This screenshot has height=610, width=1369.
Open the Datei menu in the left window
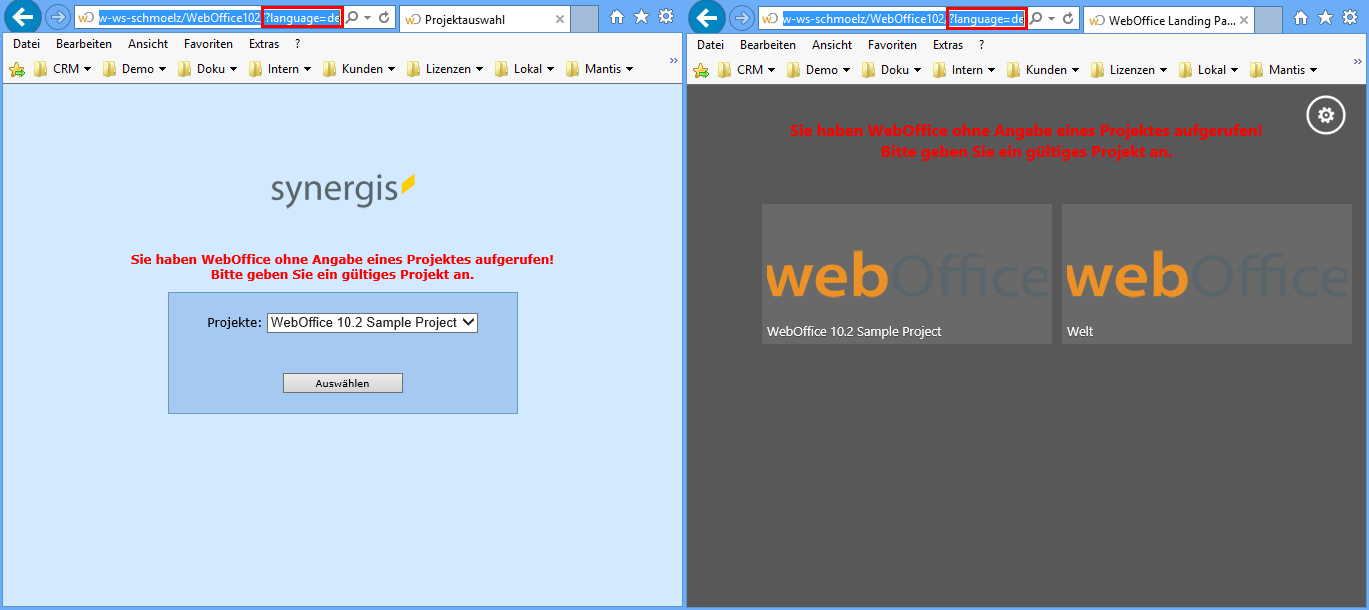26,44
